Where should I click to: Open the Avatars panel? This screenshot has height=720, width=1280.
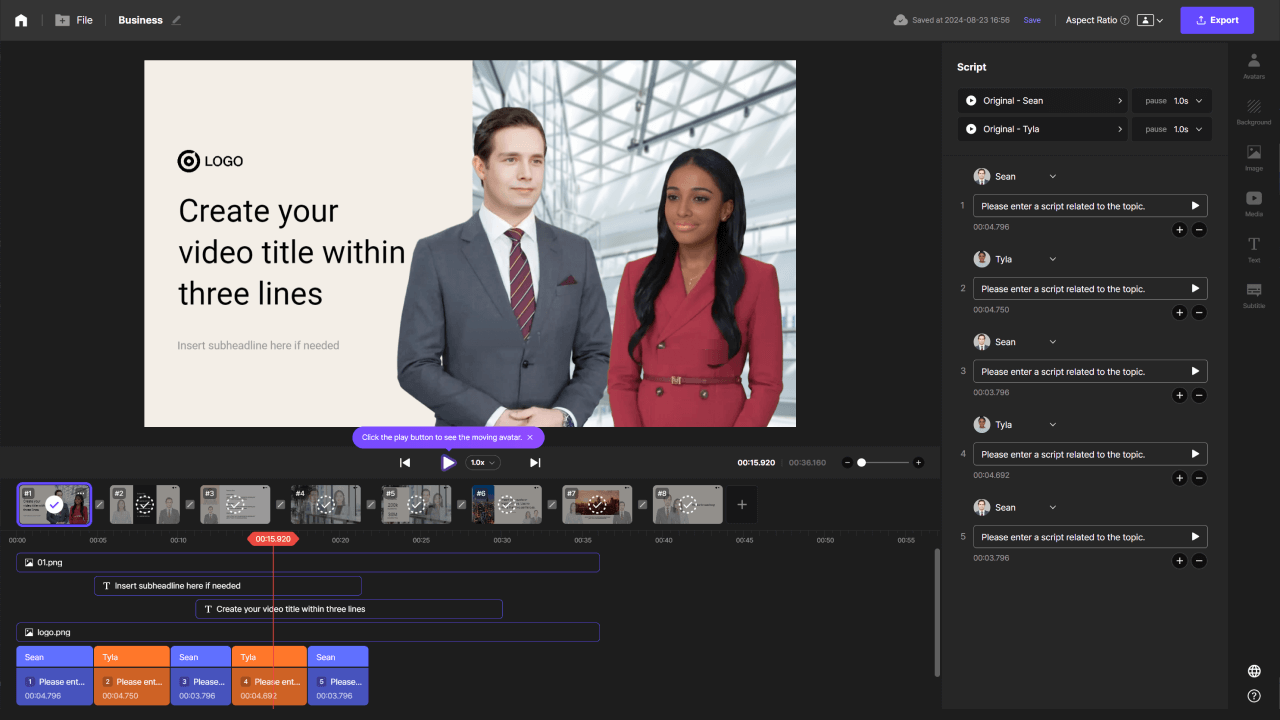1254,66
